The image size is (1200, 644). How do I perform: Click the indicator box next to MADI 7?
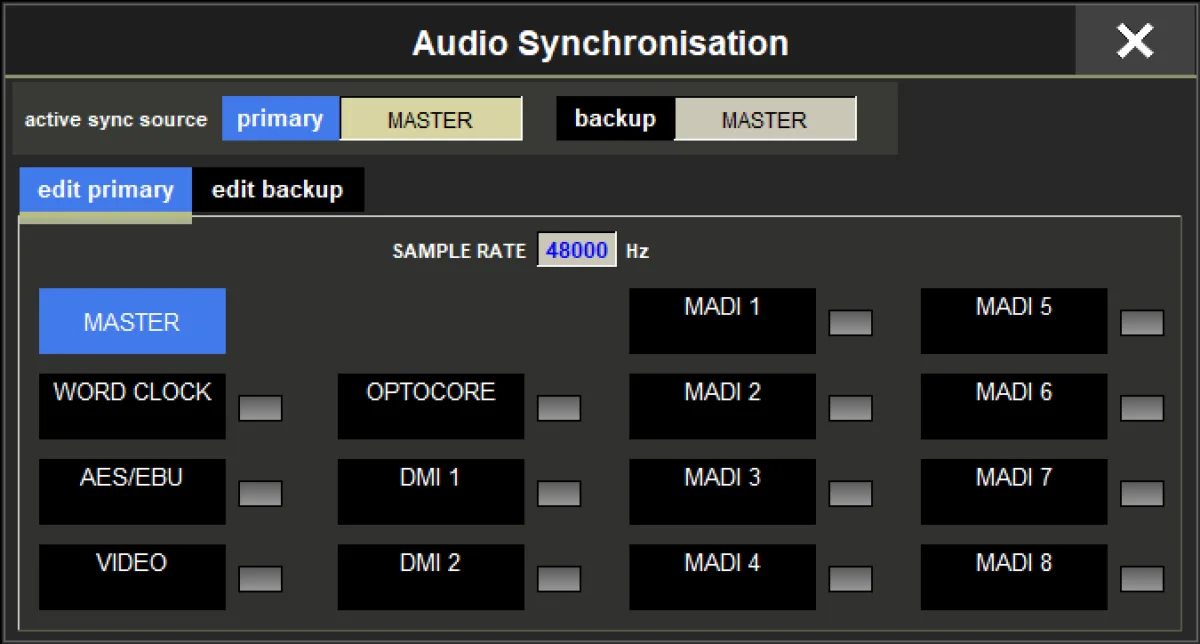1142,493
